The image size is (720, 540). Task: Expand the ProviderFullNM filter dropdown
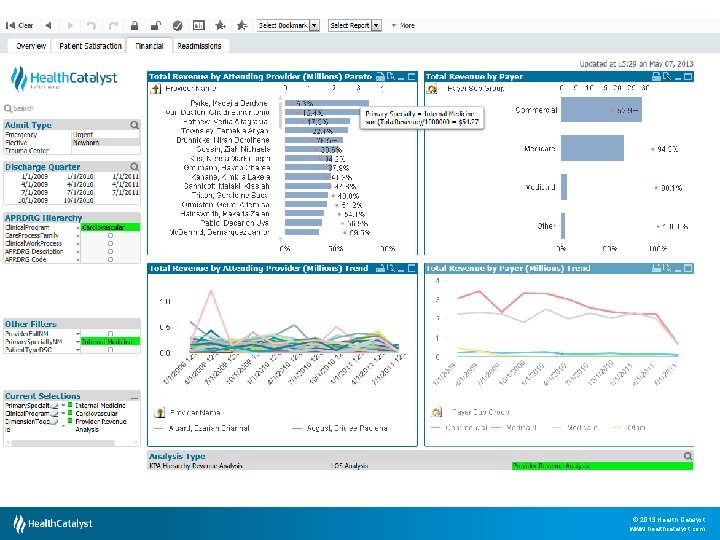click(x=78, y=334)
